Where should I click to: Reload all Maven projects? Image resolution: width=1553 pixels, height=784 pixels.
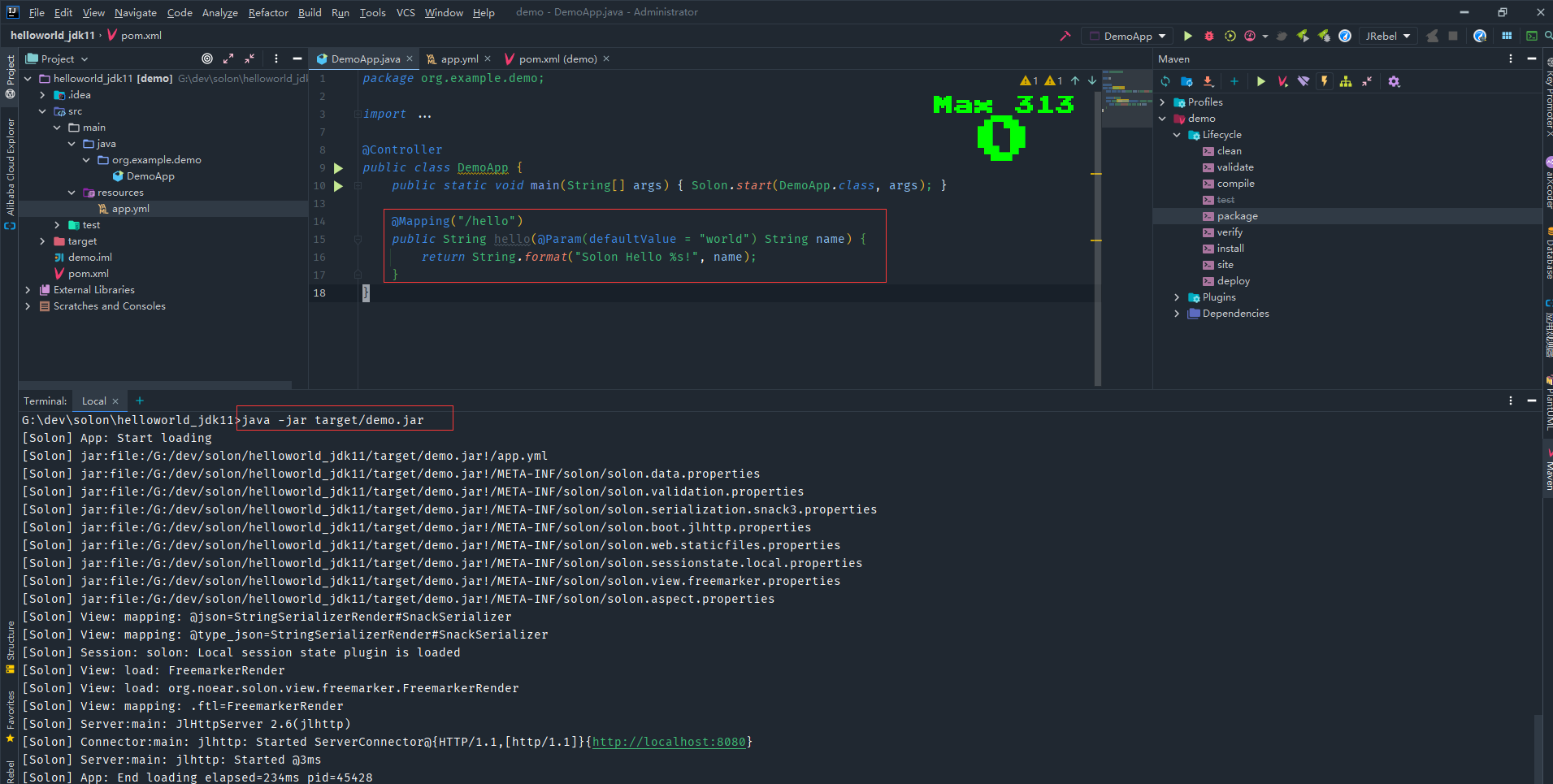click(1165, 81)
